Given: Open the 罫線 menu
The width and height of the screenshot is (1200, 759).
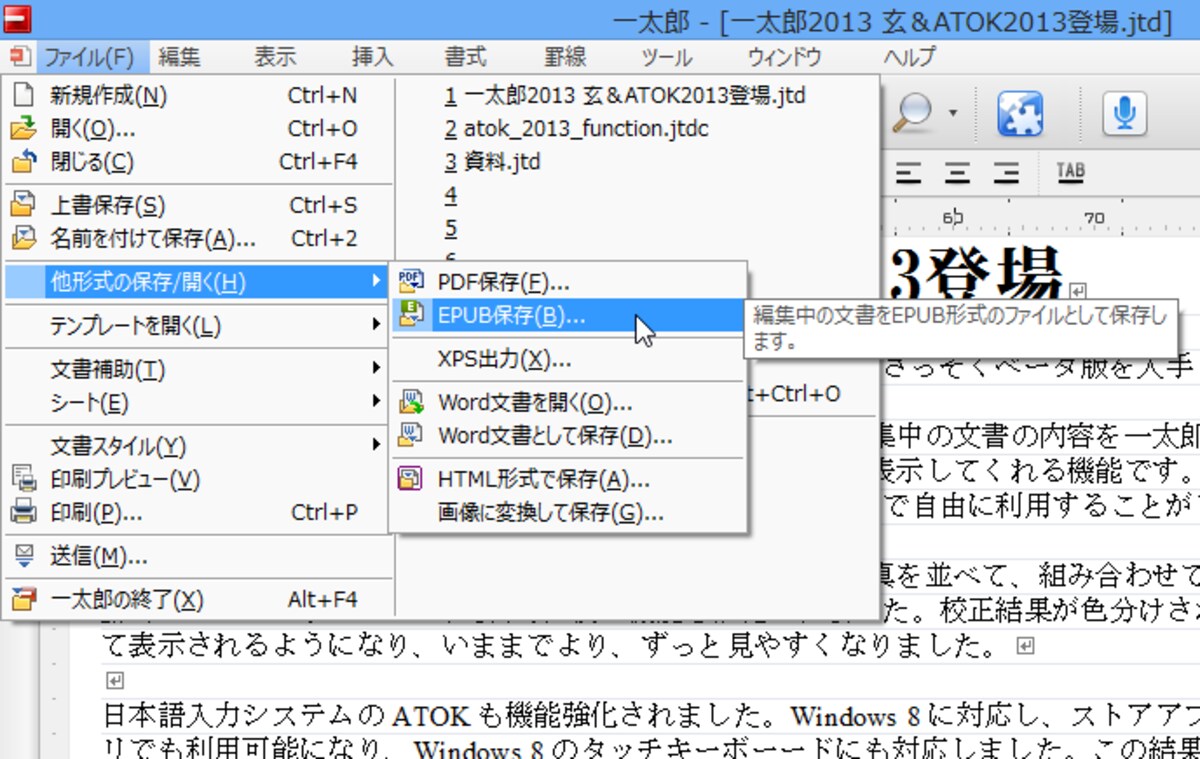Looking at the screenshot, I should tap(565, 57).
